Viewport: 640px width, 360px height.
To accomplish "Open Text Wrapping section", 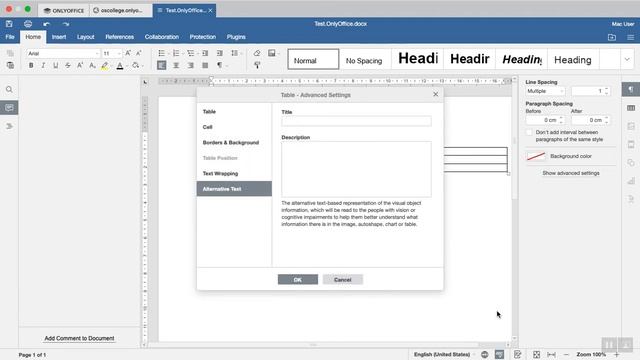I will (234, 173).
